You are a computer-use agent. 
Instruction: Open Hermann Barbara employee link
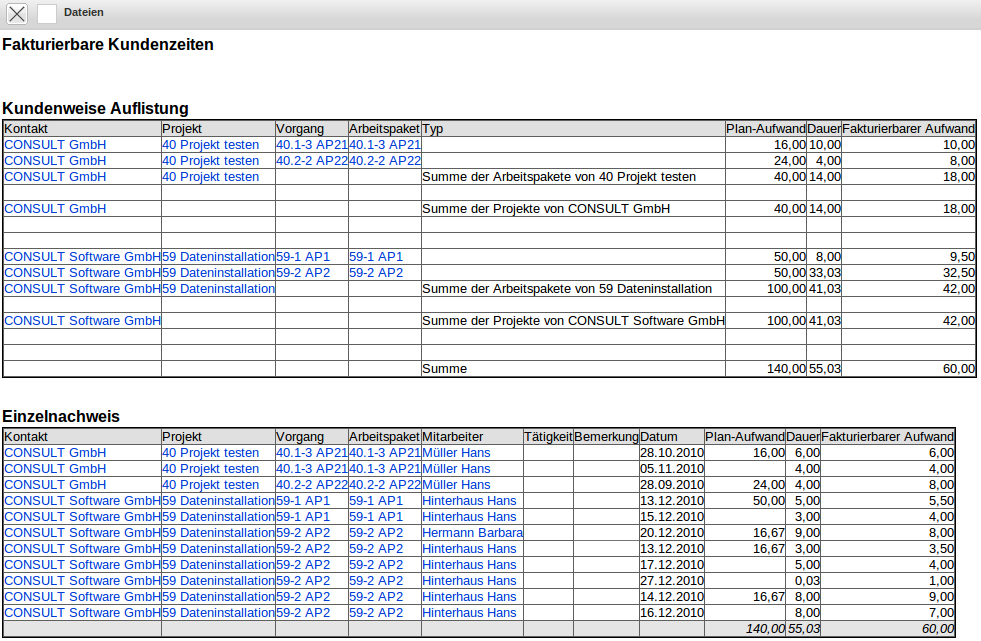pos(472,533)
